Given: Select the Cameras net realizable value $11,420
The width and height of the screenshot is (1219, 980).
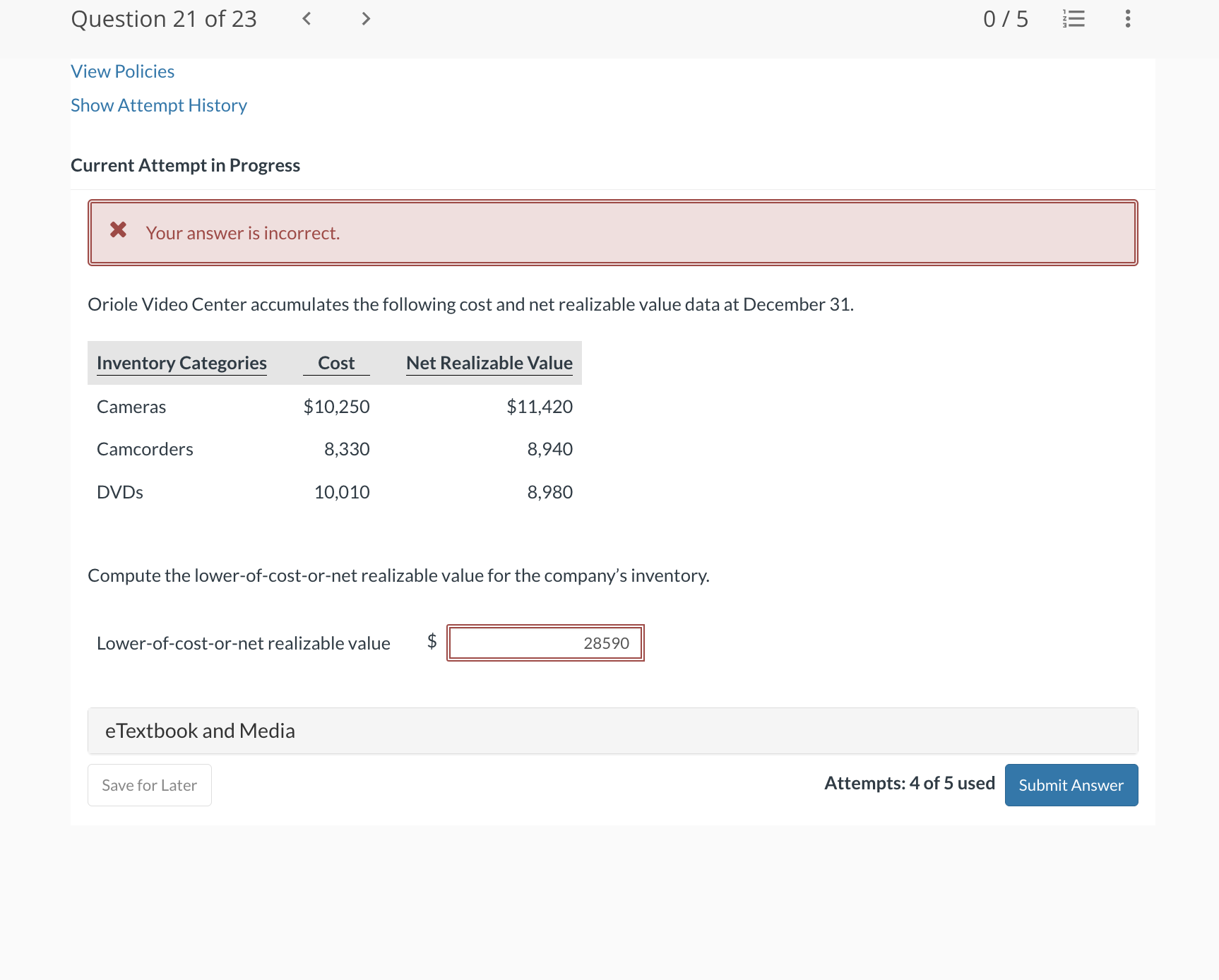Looking at the screenshot, I should pyautogui.click(x=540, y=407).
